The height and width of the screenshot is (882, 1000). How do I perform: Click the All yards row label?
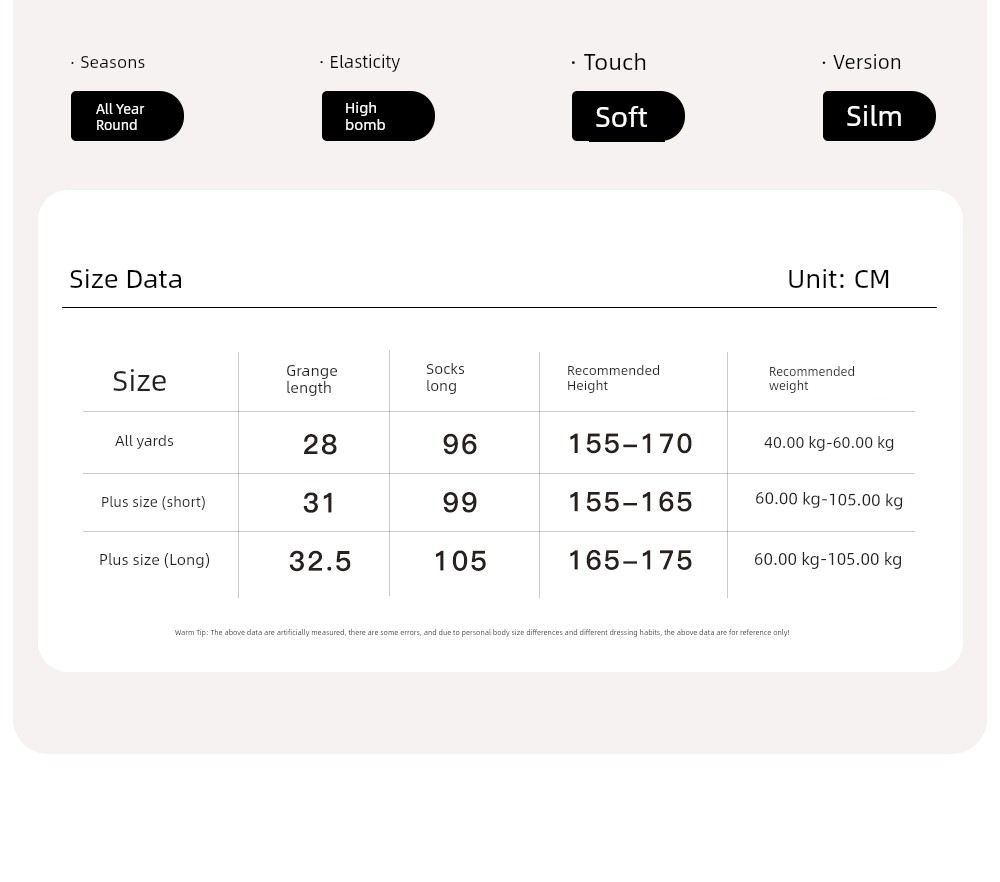tap(144, 441)
